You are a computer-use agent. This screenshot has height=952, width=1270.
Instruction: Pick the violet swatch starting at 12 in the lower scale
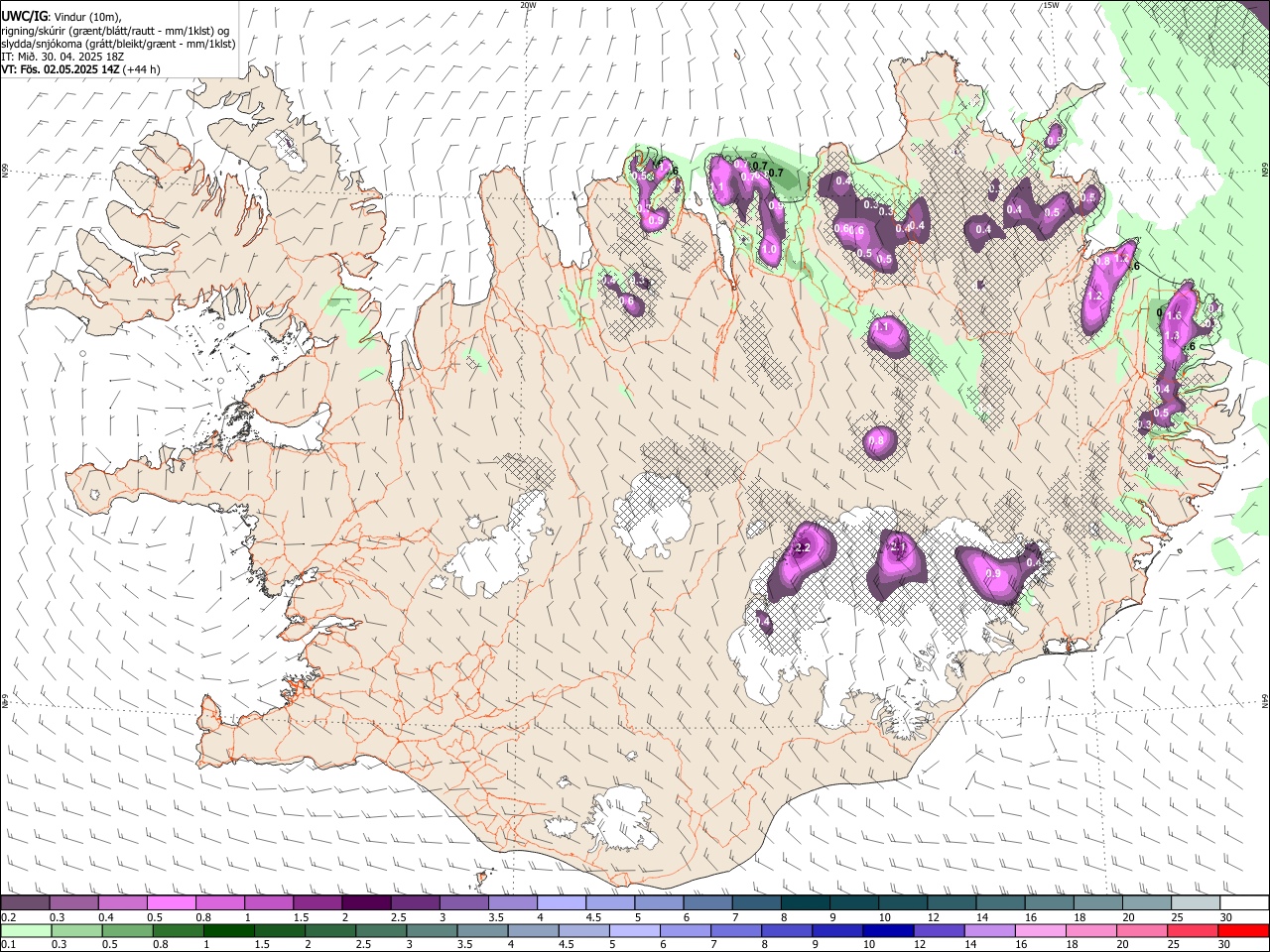[x=939, y=930]
